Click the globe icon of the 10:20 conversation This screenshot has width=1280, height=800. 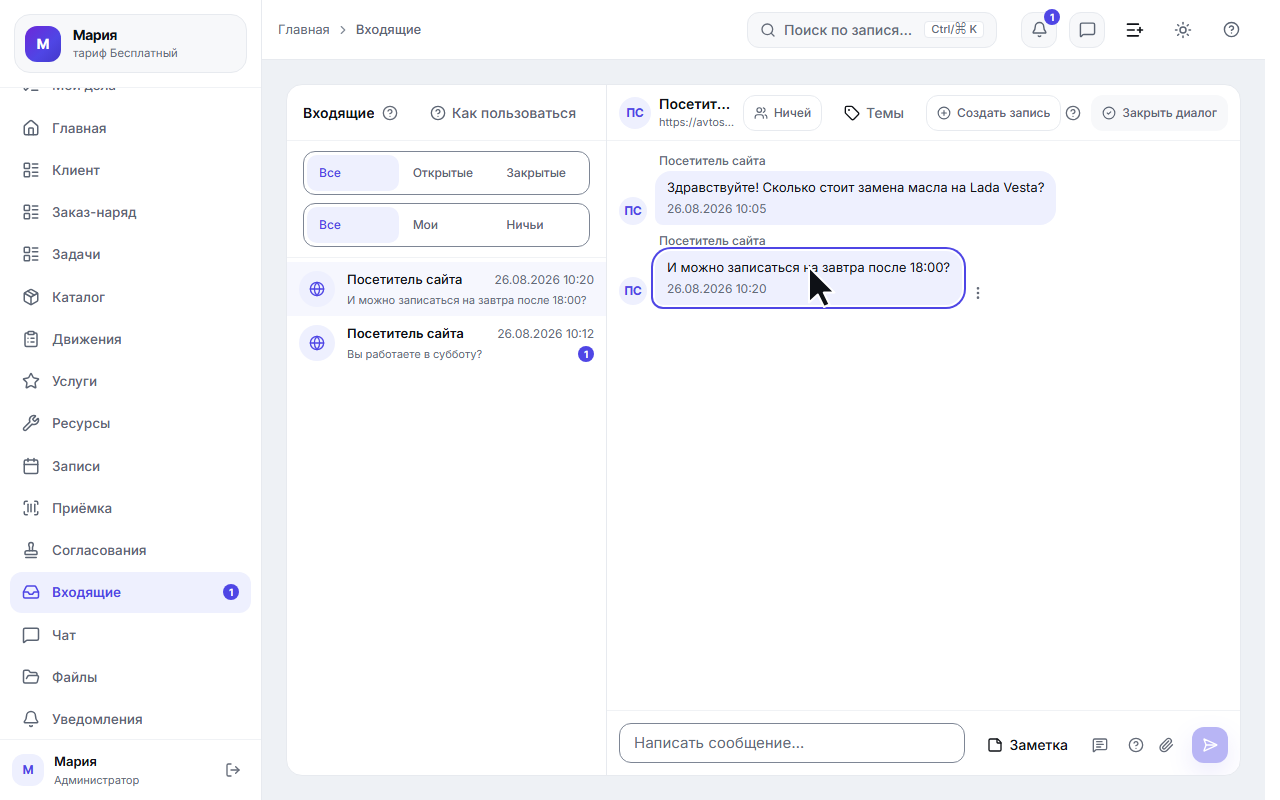point(317,289)
